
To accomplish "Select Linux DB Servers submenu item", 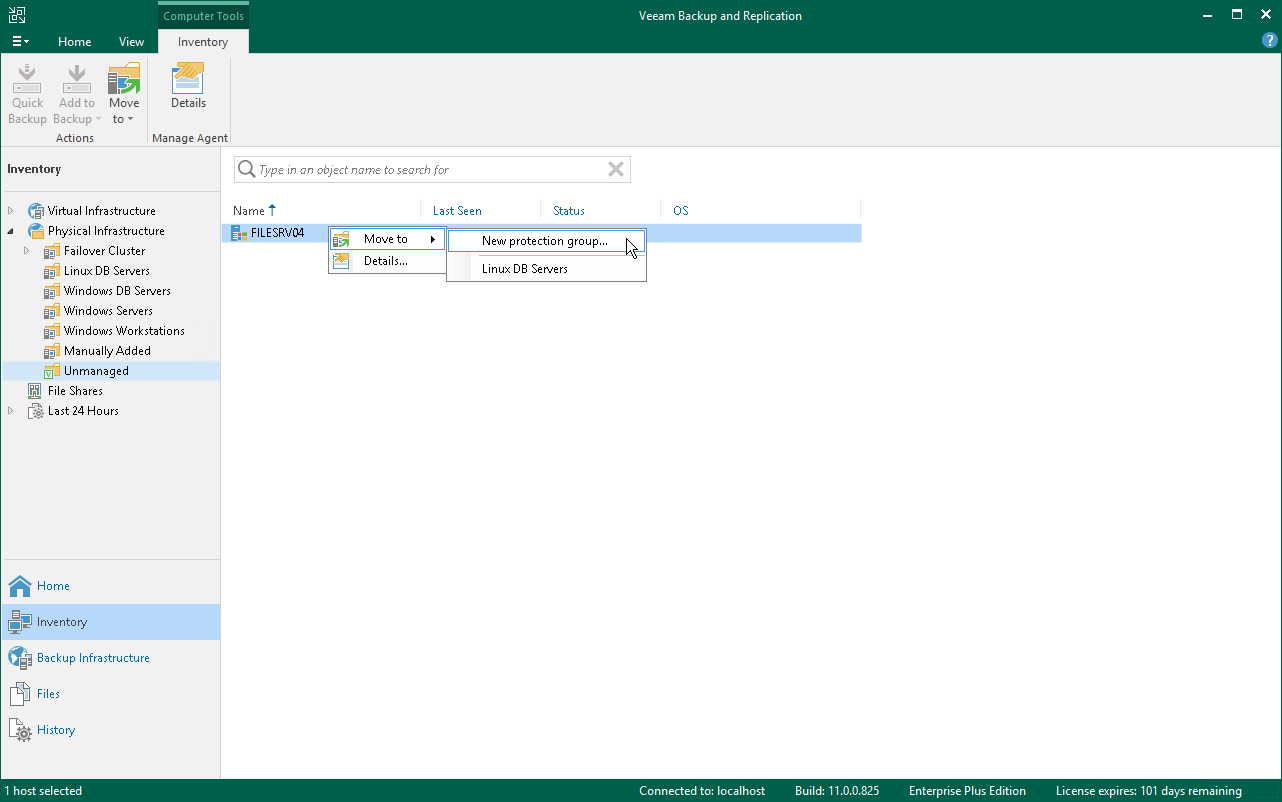I will coord(546,269).
